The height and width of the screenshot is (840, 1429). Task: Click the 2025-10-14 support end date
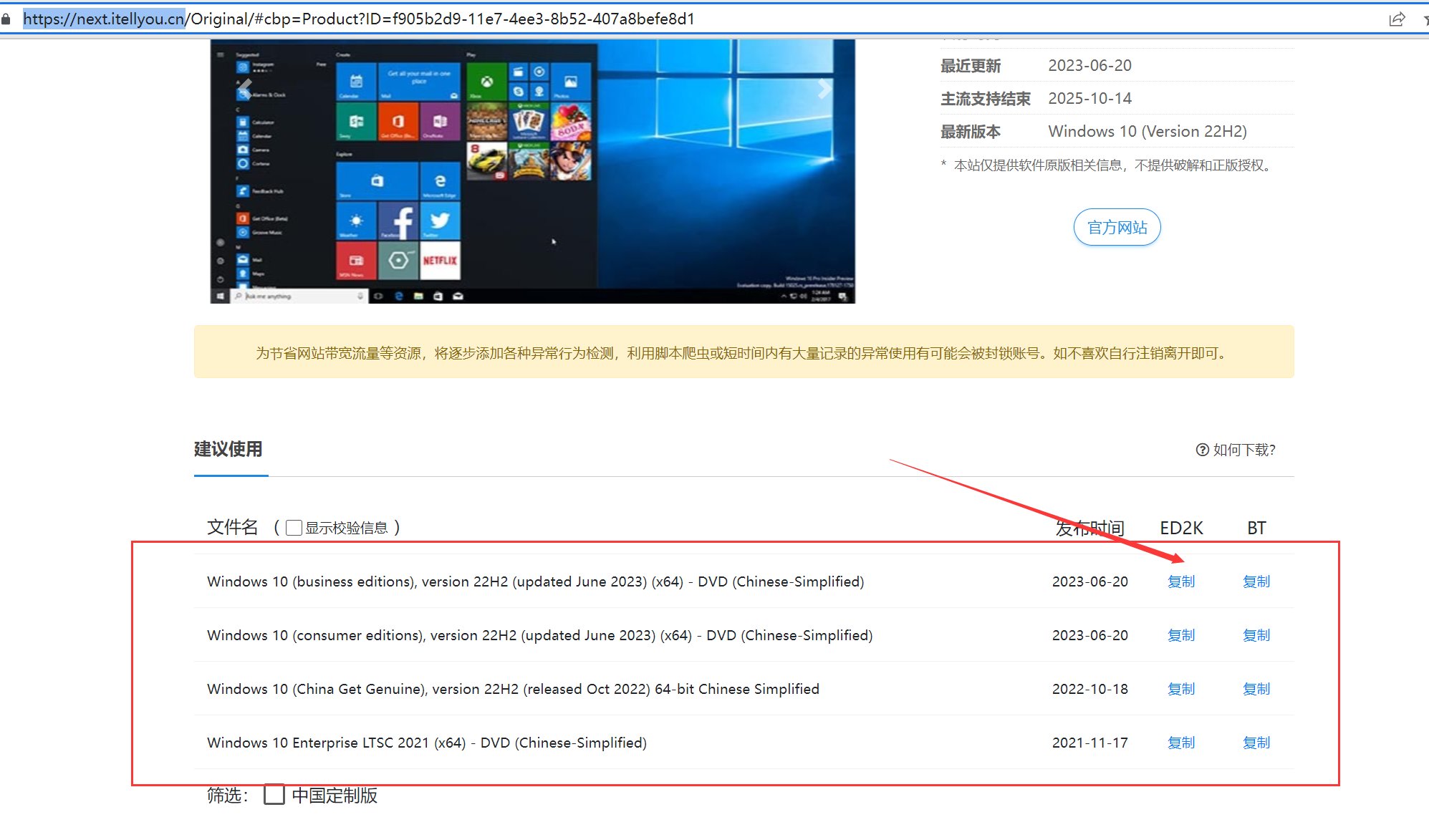click(x=1089, y=99)
